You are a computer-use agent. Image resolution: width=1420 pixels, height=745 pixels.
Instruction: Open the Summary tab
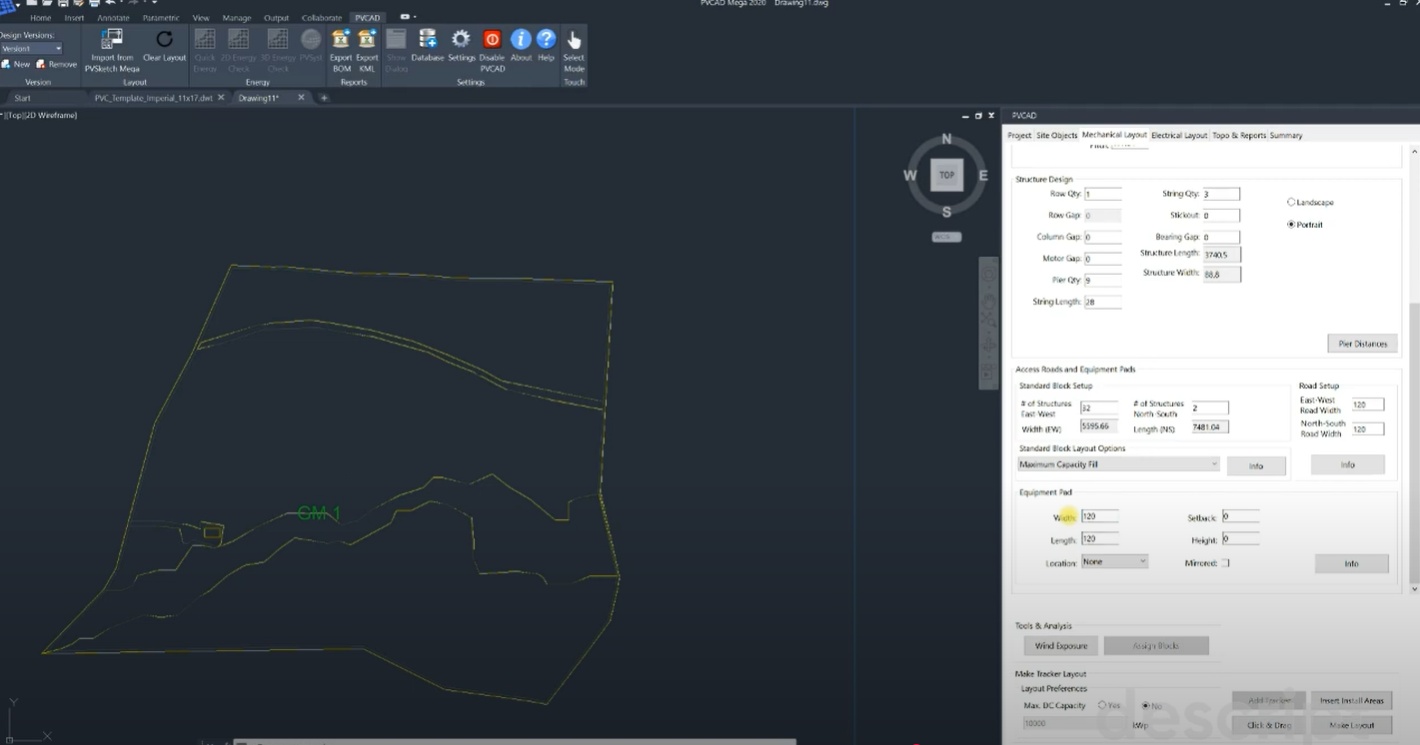coord(1286,135)
